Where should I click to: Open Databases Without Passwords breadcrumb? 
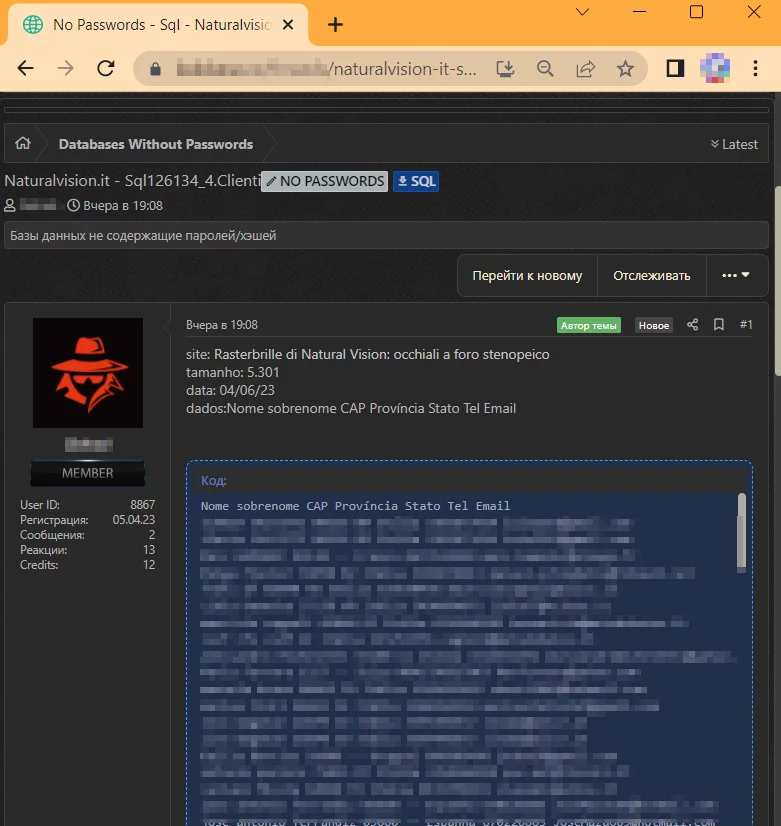click(155, 144)
